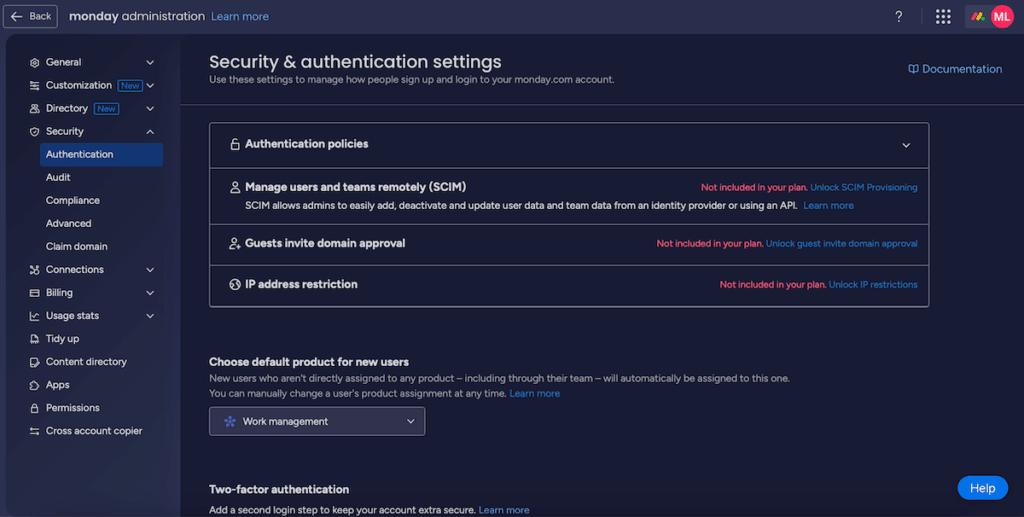Image resolution: width=1024 pixels, height=517 pixels.
Task: Open the Work management product dropdown
Action: click(317, 422)
